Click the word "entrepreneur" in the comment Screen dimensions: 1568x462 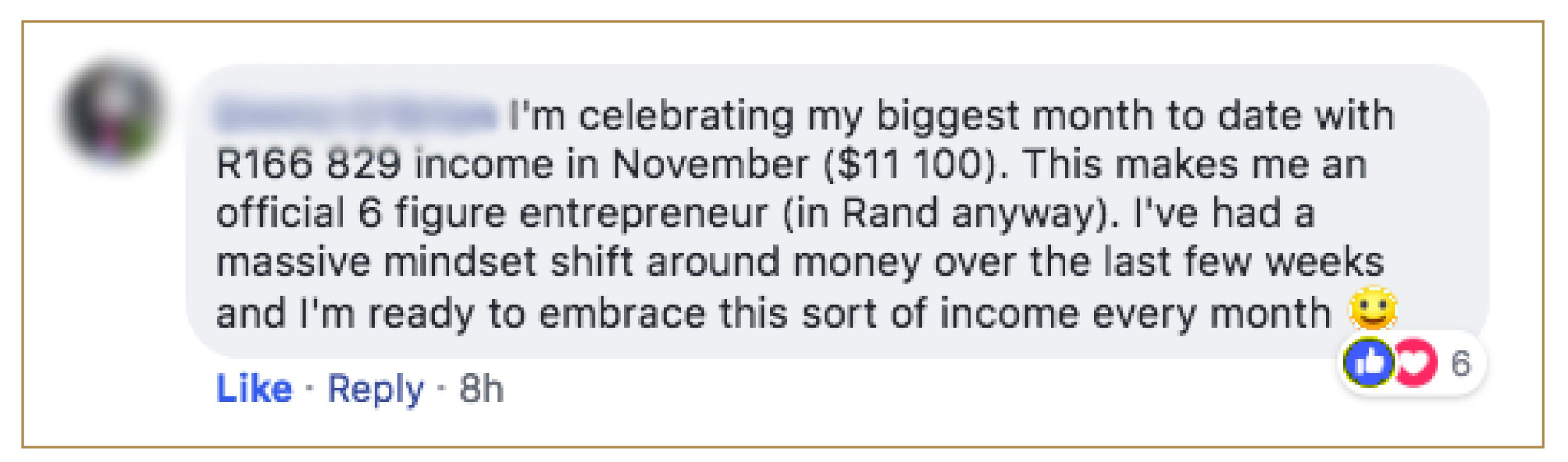click(x=644, y=214)
